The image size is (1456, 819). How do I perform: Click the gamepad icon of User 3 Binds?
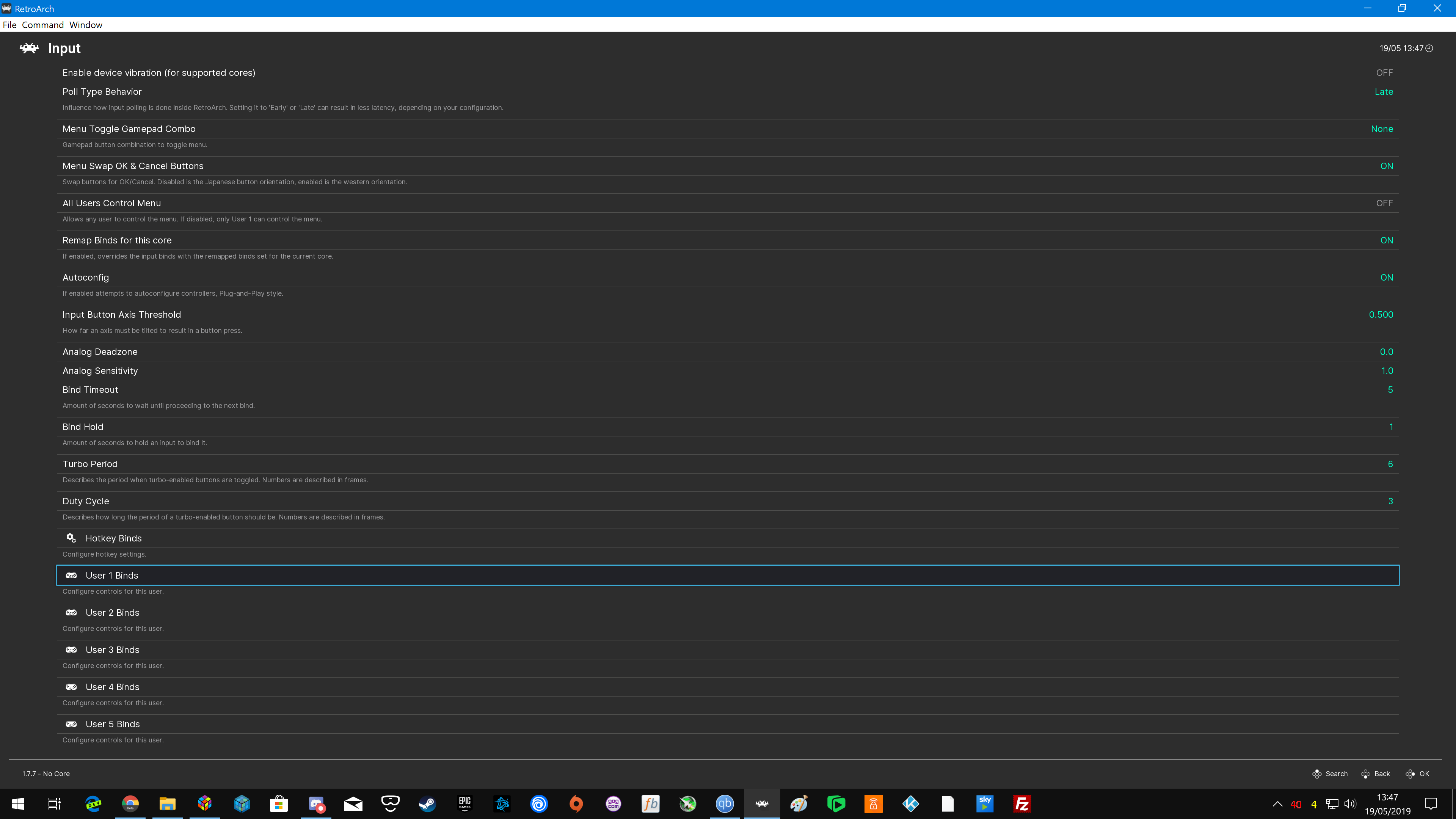[71, 650]
